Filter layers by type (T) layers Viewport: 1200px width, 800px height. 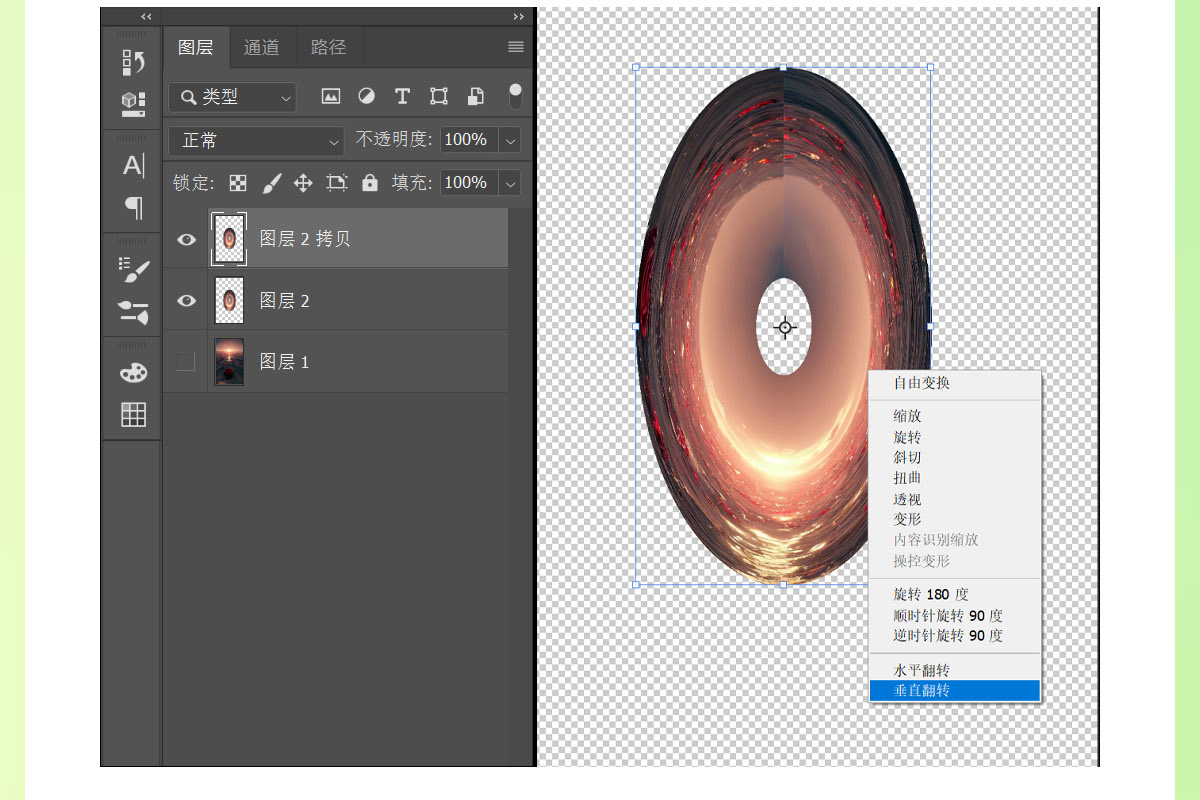tap(402, 96)
